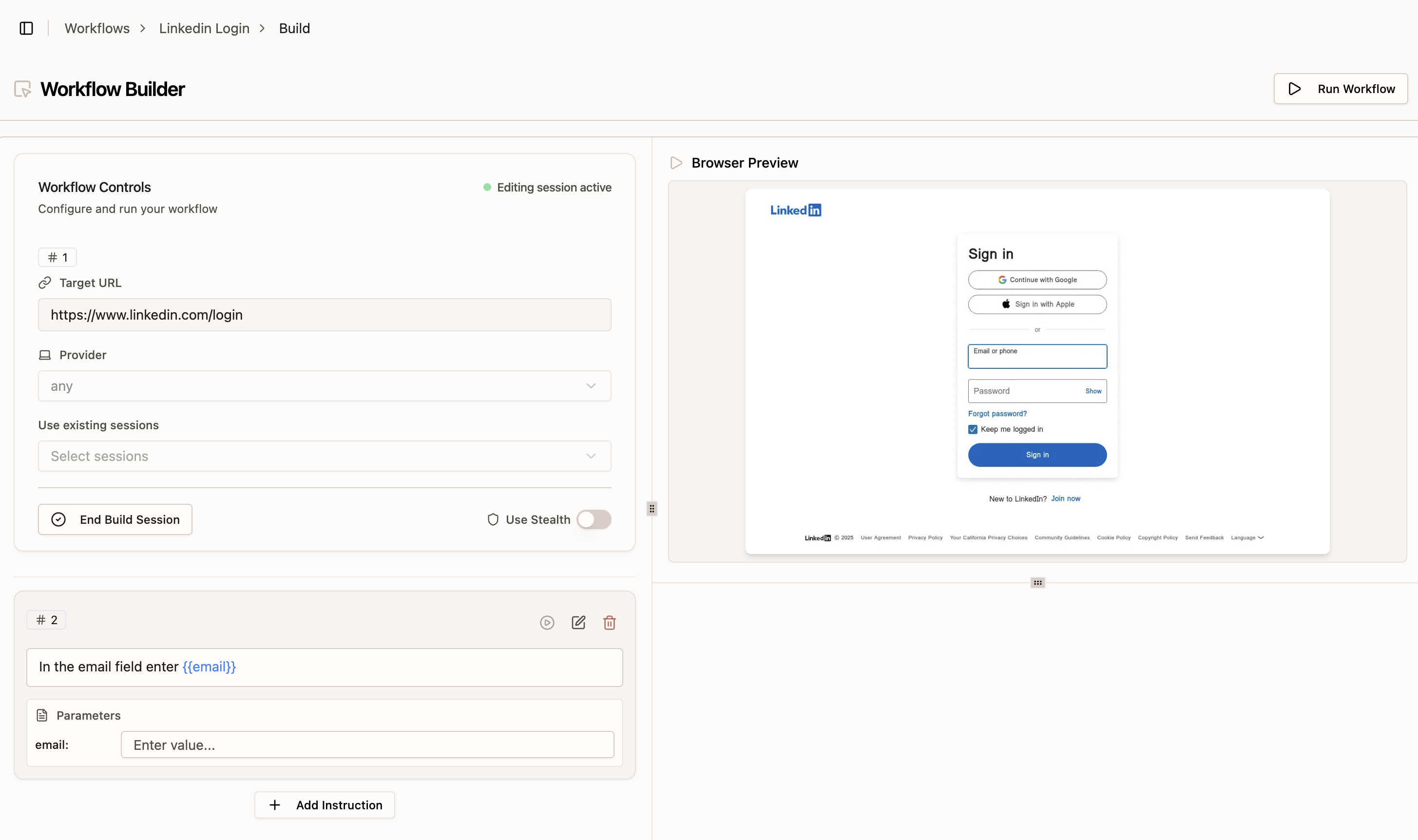Click the shield icon next to Use Stealth
The height and width of the screenshot is (840, 1418).
pyautogui.click(x=493, y=519)
